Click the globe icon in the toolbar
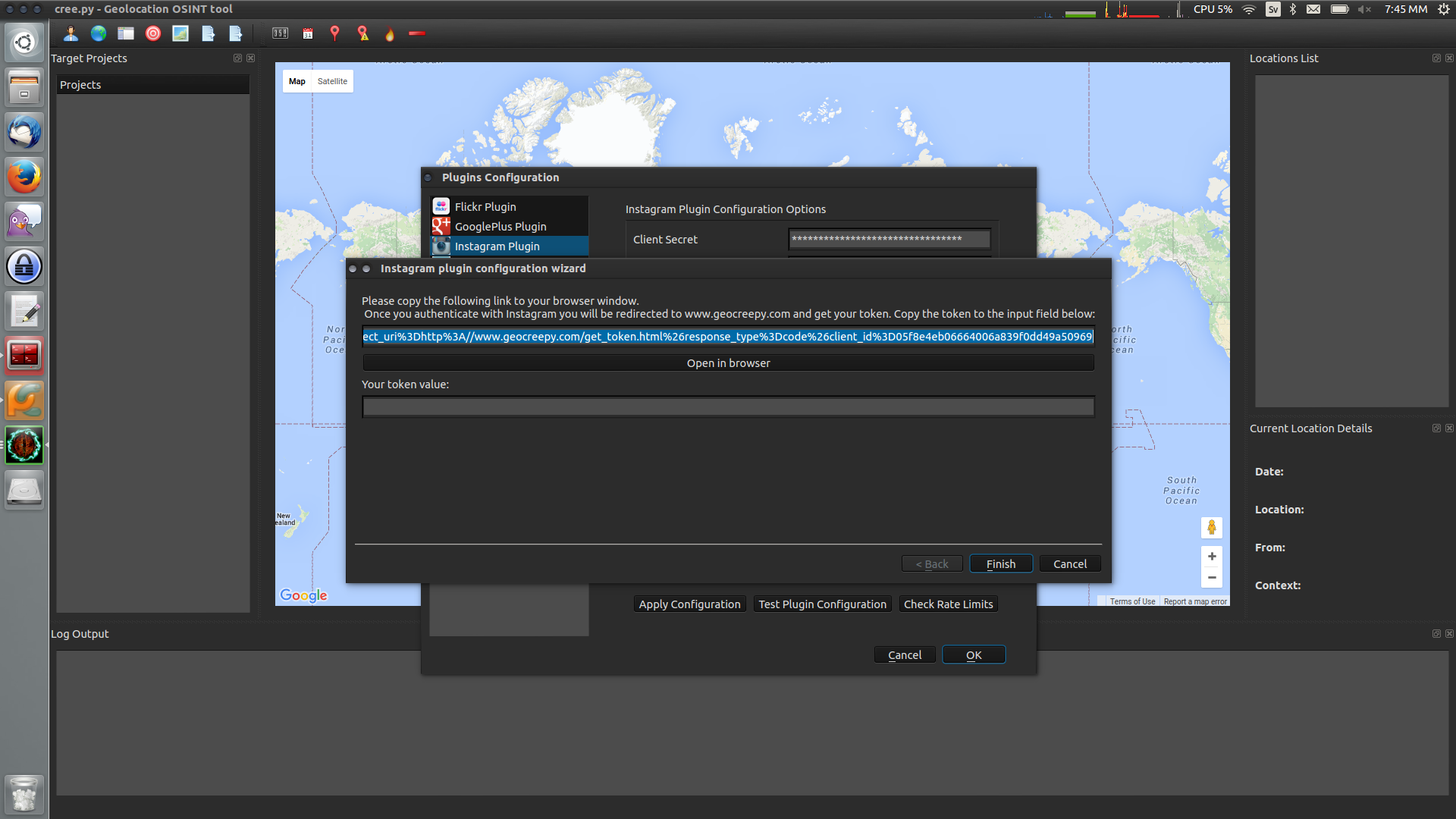 point(99,33)
